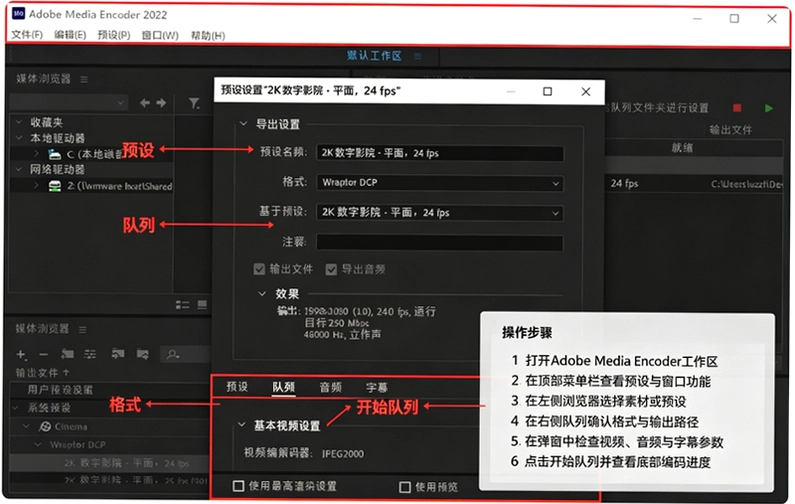This screenshot has height=504, width=795.
Task: Start the queue with green play button
Action: click(x=769, y=108)
